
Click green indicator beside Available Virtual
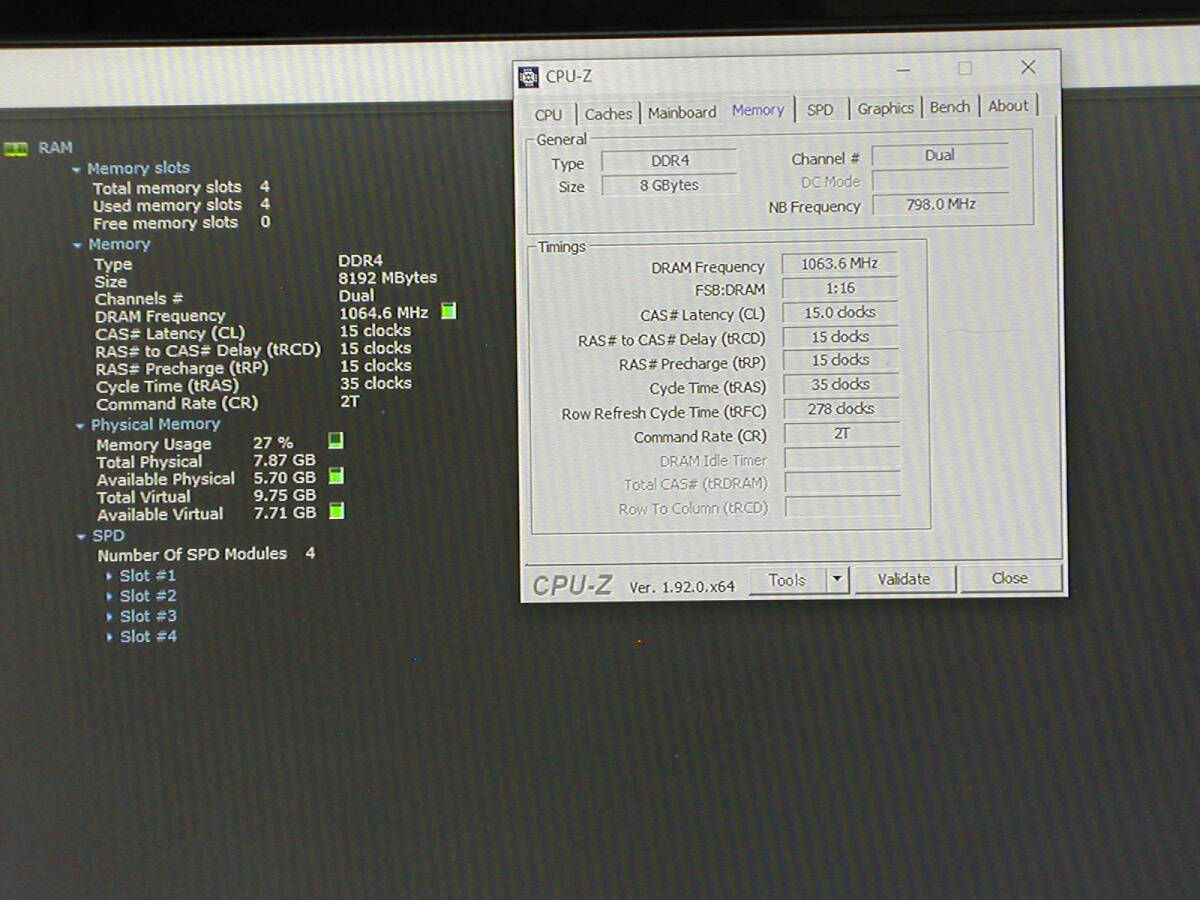coord(336,512)
